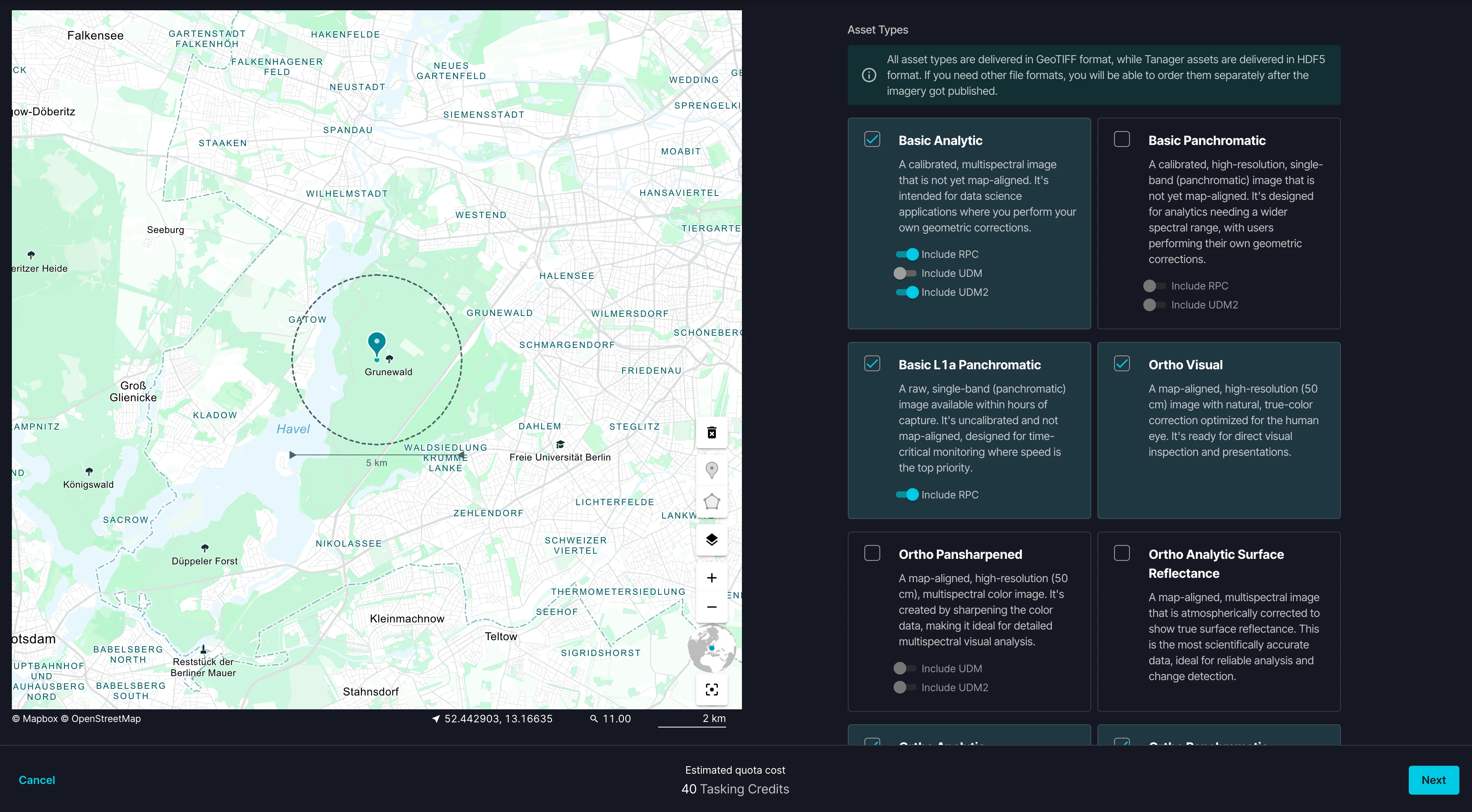Check the Ortho Pansharpened checkbox
Viewport: 1472px width, 812px height.
872,553
